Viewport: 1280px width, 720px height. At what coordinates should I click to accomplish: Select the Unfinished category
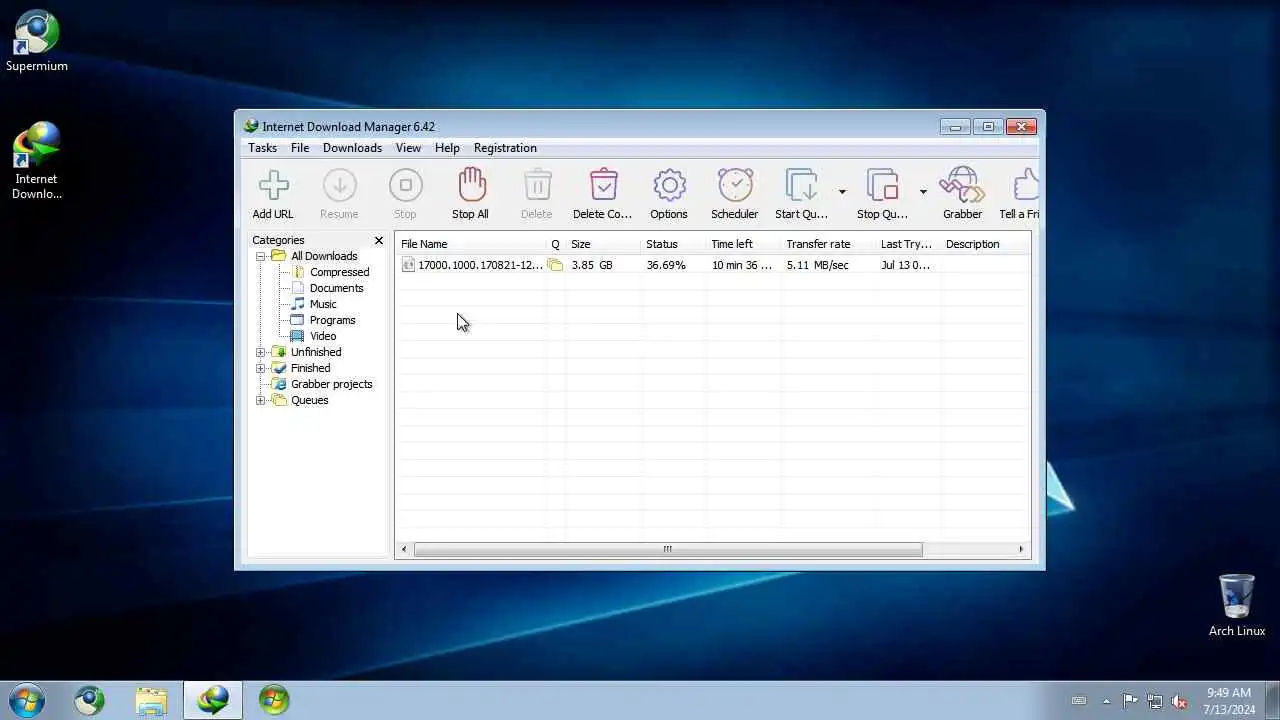(316, 352)
